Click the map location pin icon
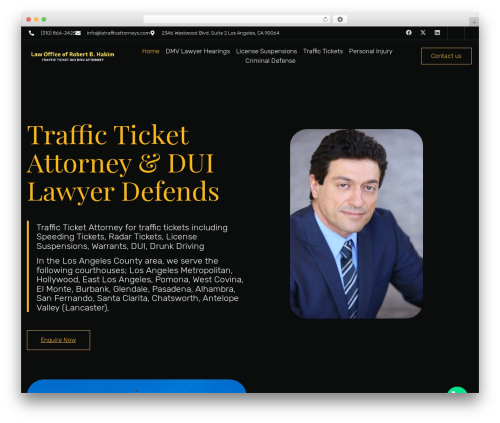This screenshot has width=500, height=423. [x=153, y=33]
